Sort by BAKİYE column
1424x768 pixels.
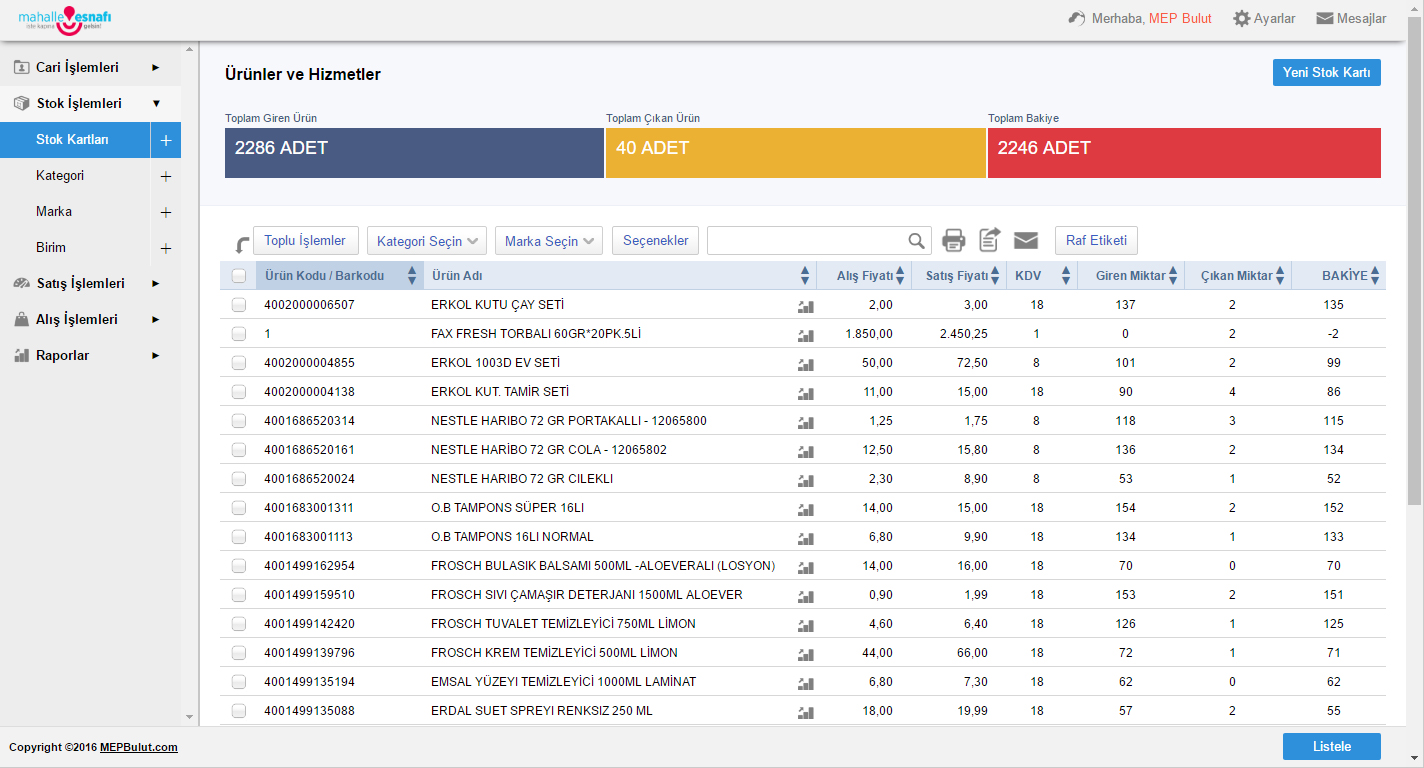tap(1339, 276)
